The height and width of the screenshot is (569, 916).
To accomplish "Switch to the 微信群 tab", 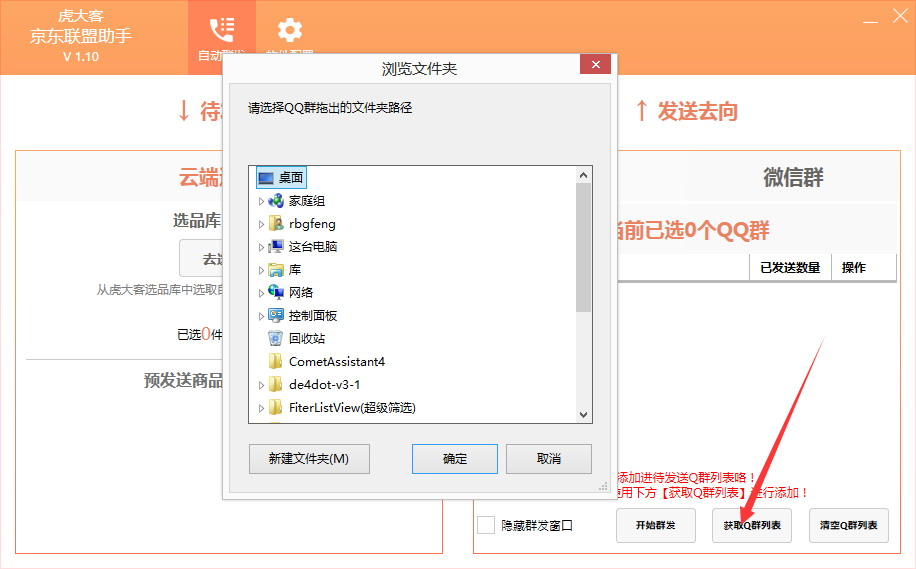I will 793,177.
